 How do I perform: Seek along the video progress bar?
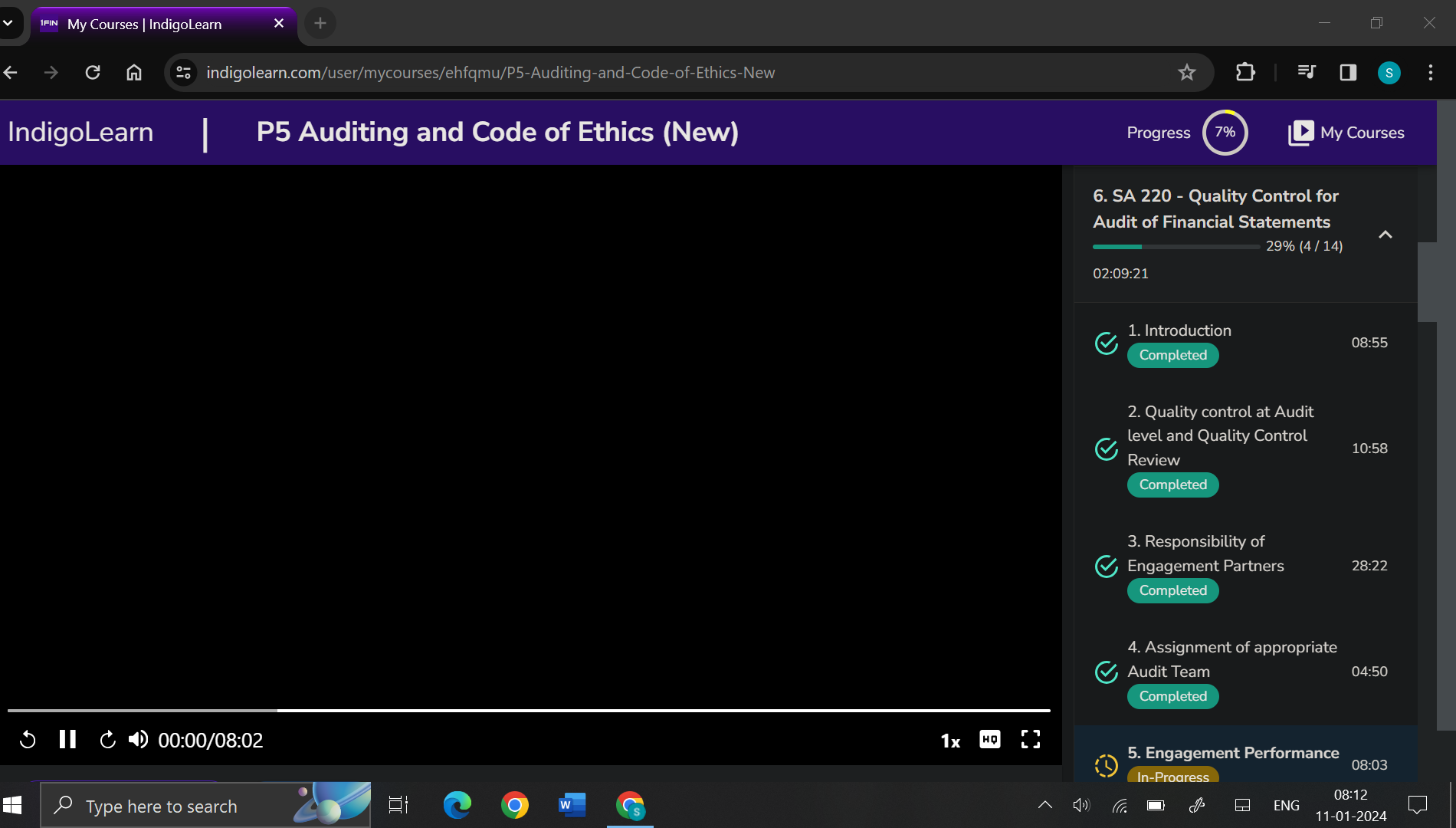[x=529, y=711]
